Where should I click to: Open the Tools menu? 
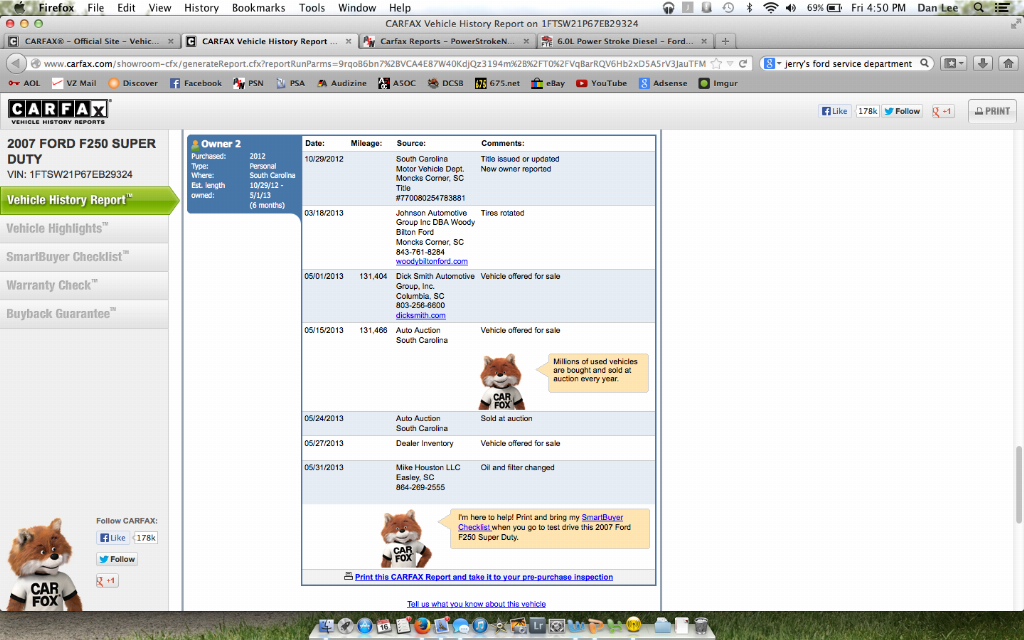312,8
